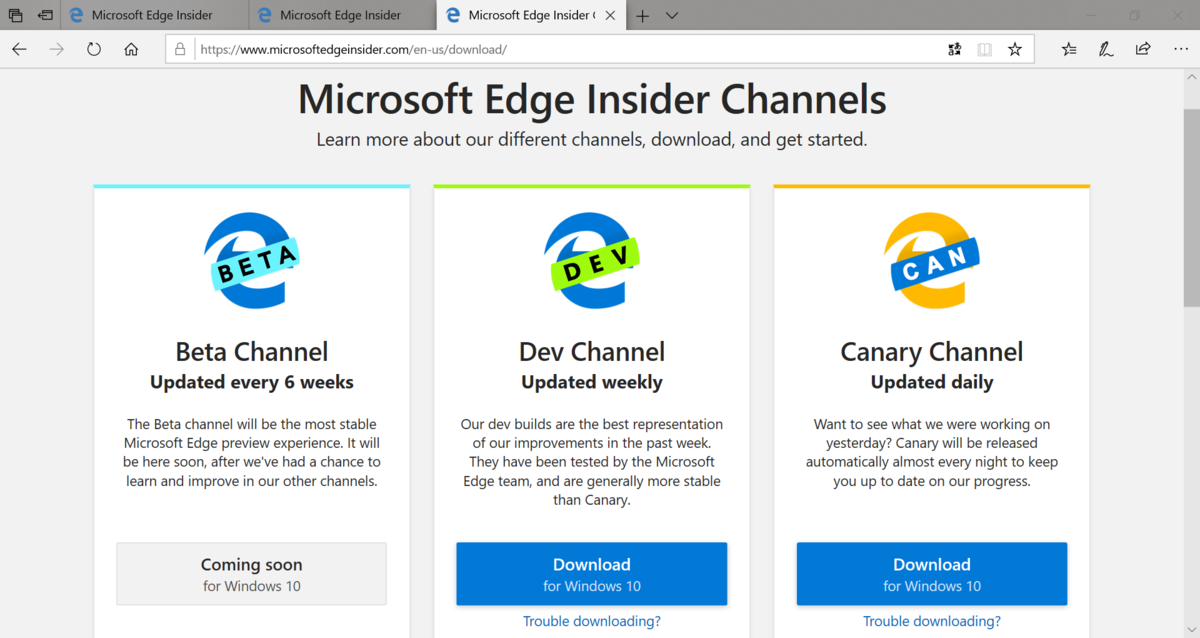The image size is (1200, 638).
Task: Start Web Notes with the pen icon
Action: [x=1106, y=48]
